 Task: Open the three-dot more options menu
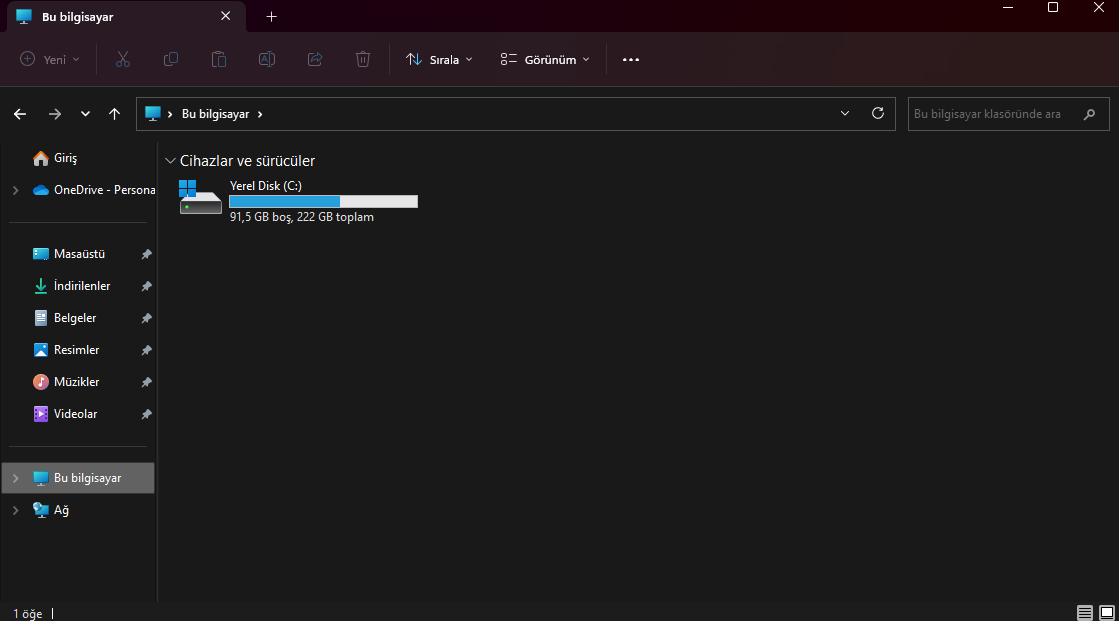tap(631, 60)
